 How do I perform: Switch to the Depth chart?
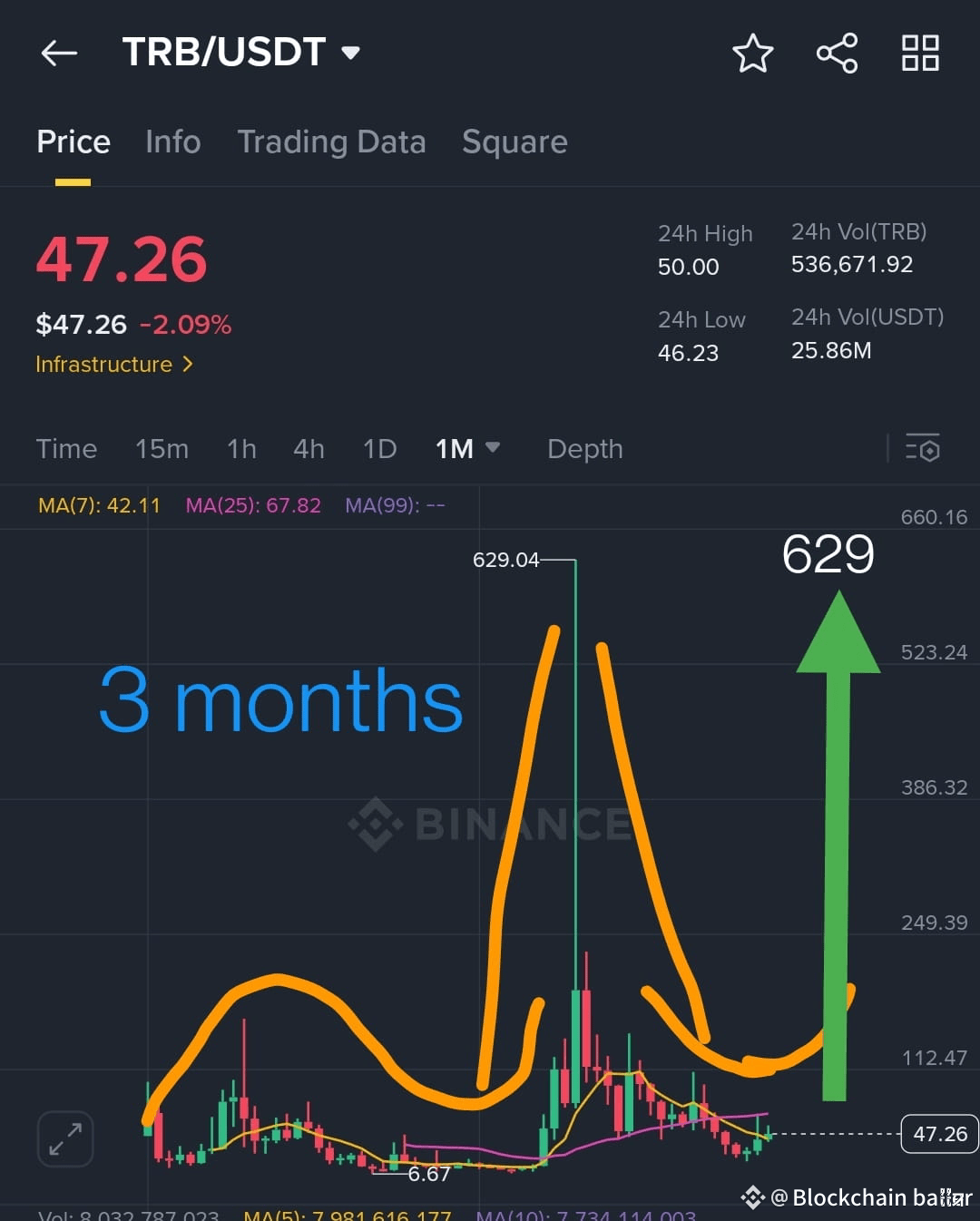pos(585,448)
